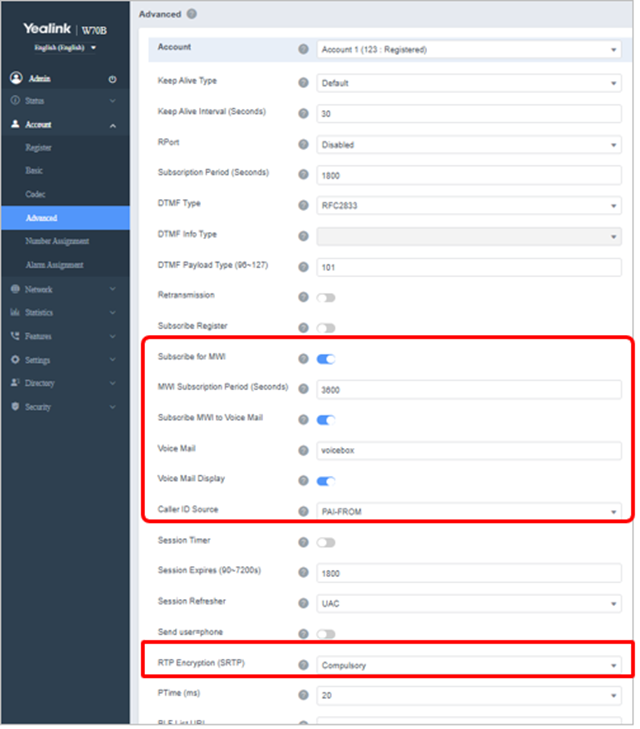Open the Codec page in sidebar
640x729 pixels.
(36, 194)
